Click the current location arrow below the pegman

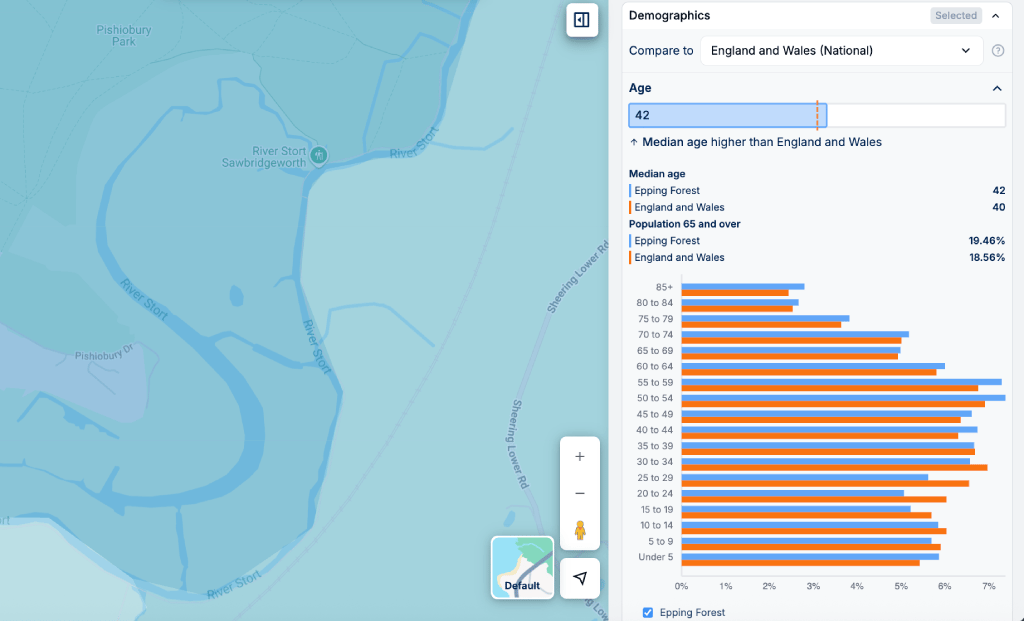pyautogui.click(x=579, y=577)
